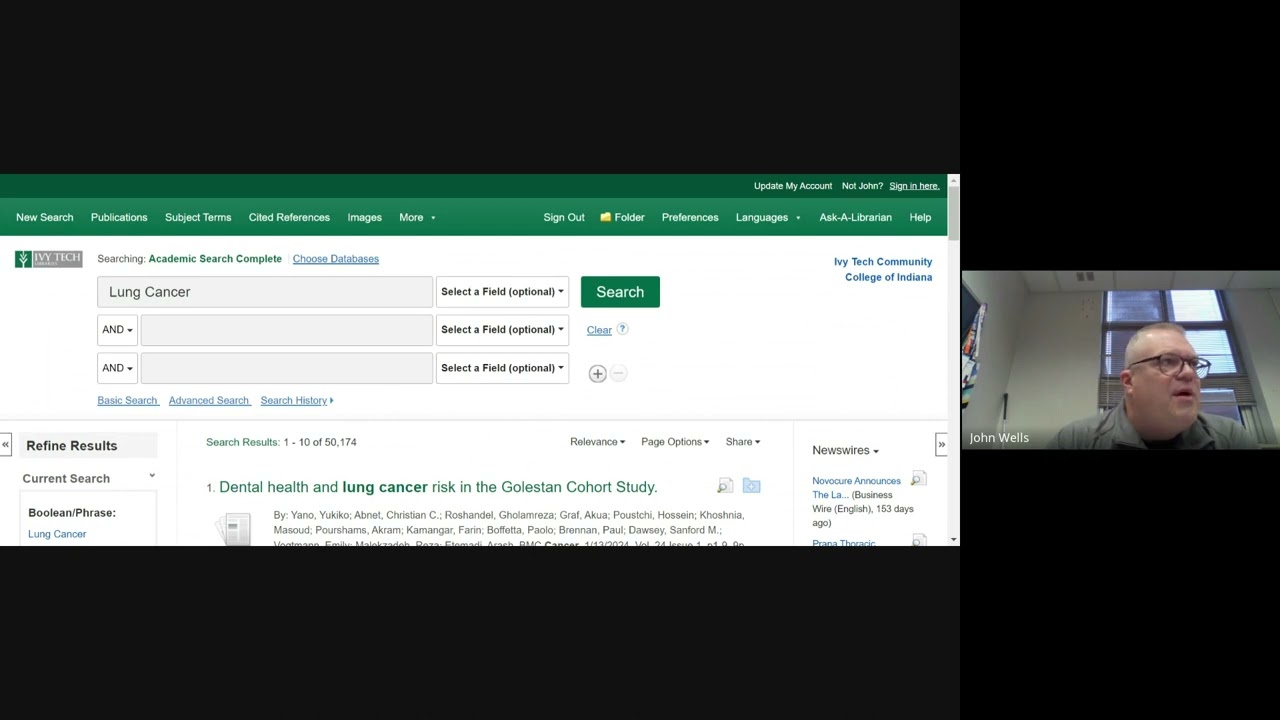Open the Help link
The width and height of the screenshot is (1280, 720).
(x=920, y=217)
